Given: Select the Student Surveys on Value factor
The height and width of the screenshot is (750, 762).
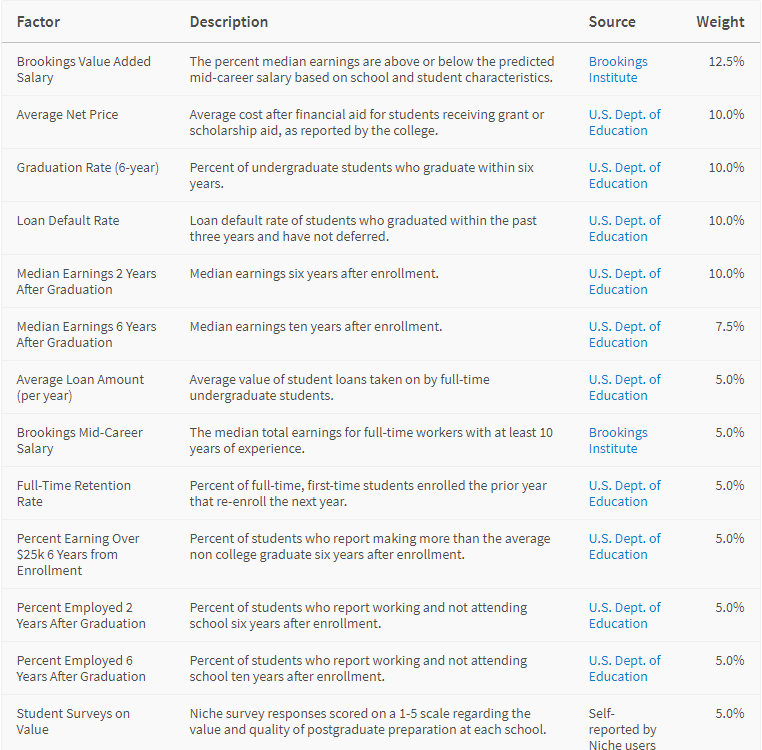Looking at the screenshot, I should click(x=73, y=721).
